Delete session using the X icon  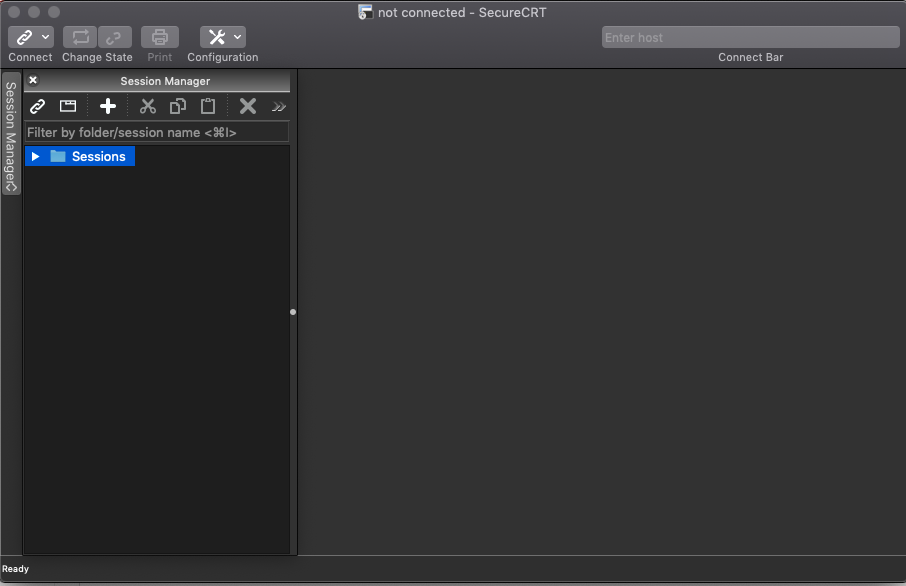247,106
